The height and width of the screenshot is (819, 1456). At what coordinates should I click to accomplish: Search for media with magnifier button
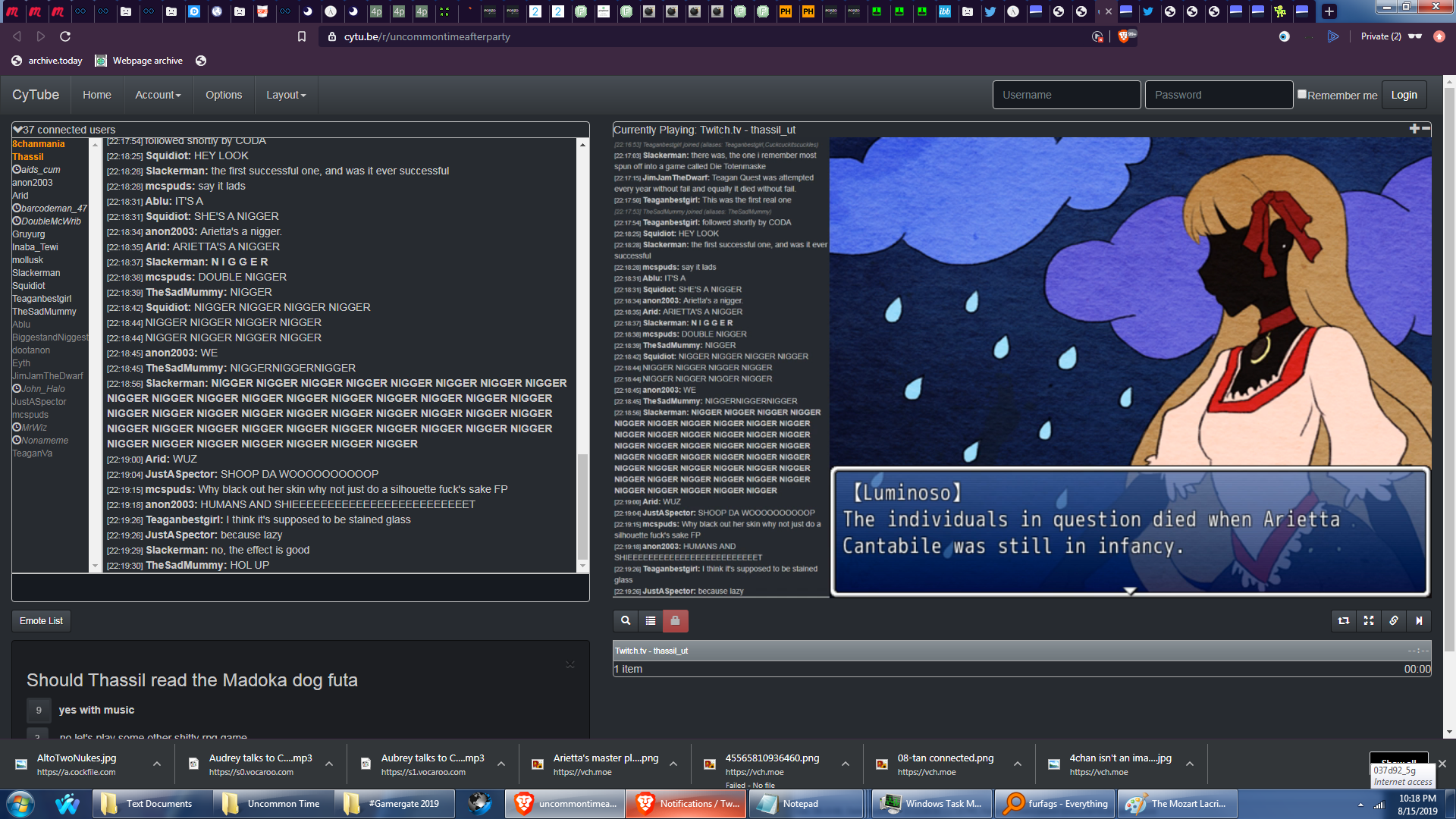click(626, 620)
